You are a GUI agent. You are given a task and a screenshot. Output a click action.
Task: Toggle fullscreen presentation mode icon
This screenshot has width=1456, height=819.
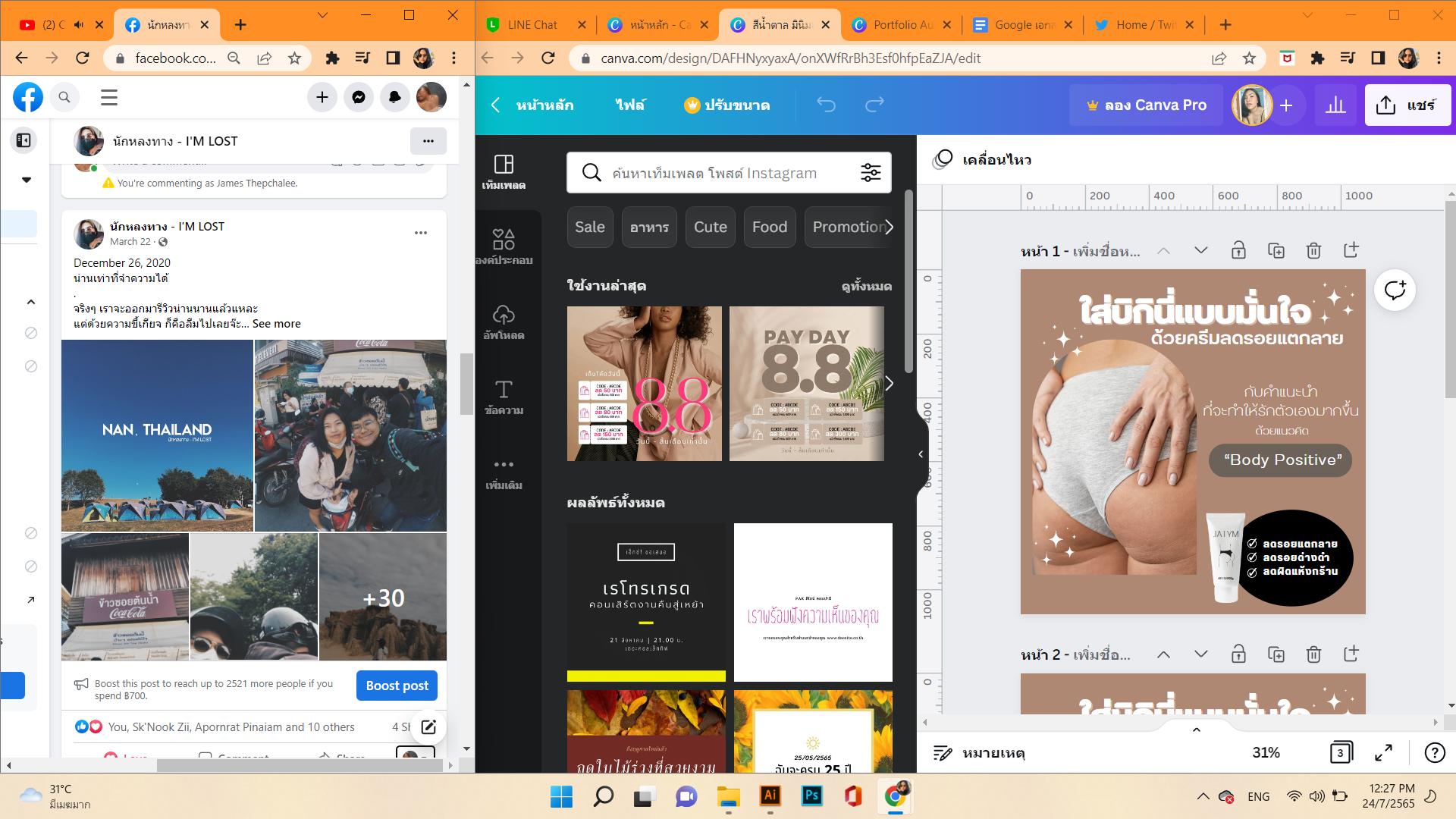1383,752
